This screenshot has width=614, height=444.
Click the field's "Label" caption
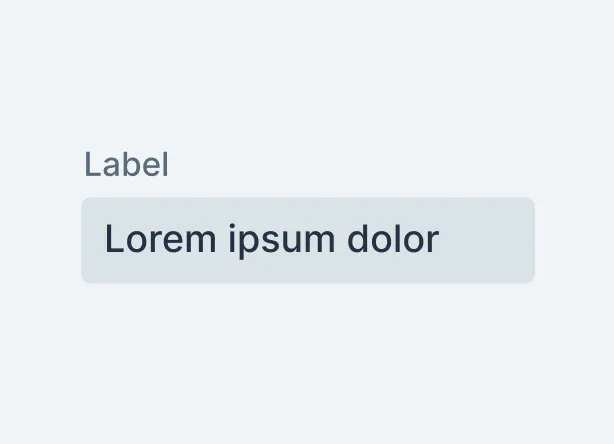[126, 165]
